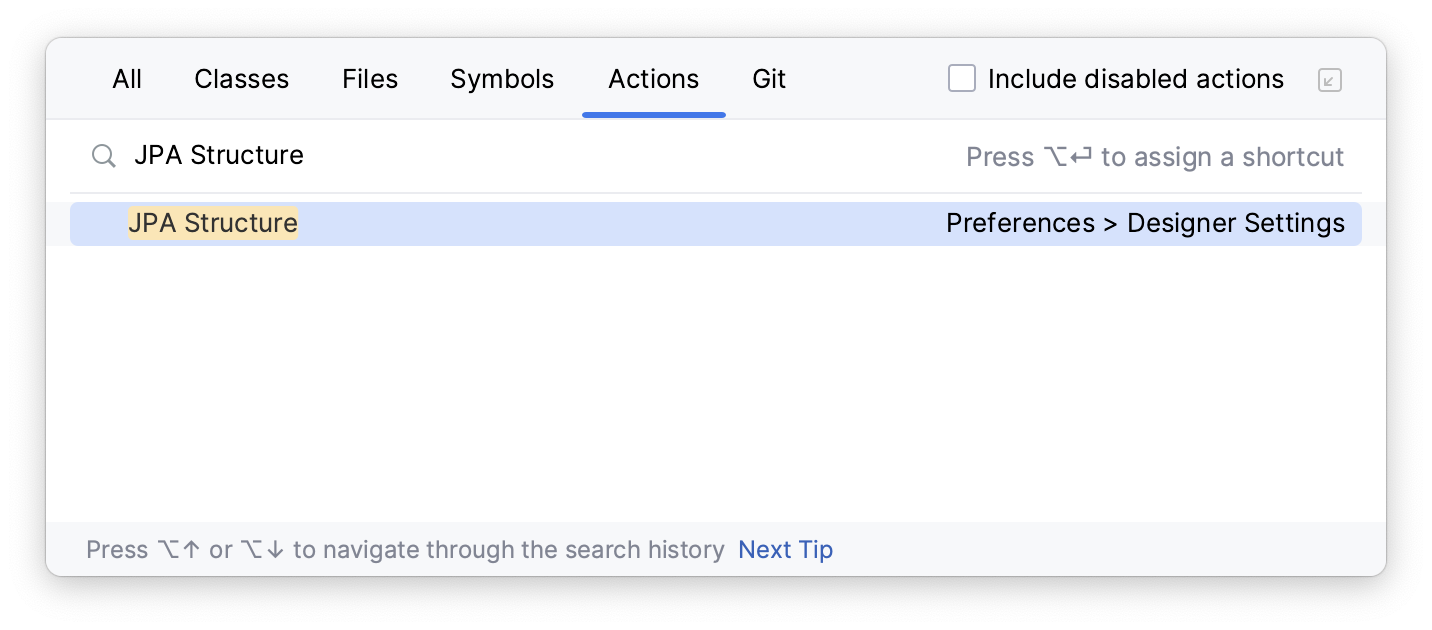Image resolution: width=1432 pixels, height=630 pixels.
Task: Switch to the Classes tab
Action: pos(241,79)
